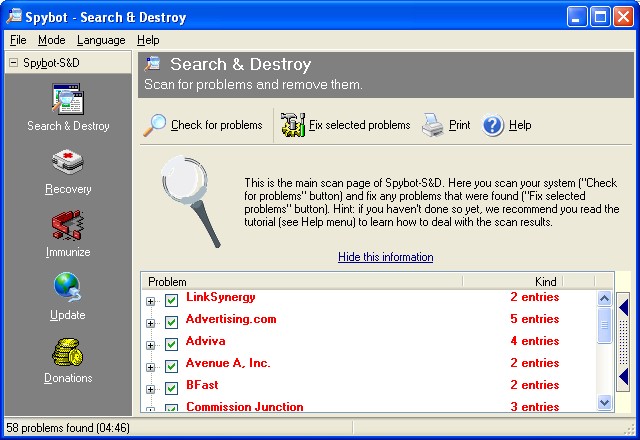Uncheck the Adviva checkbox
The height and width of the screenshot is (440, 640).
point(171,345)
